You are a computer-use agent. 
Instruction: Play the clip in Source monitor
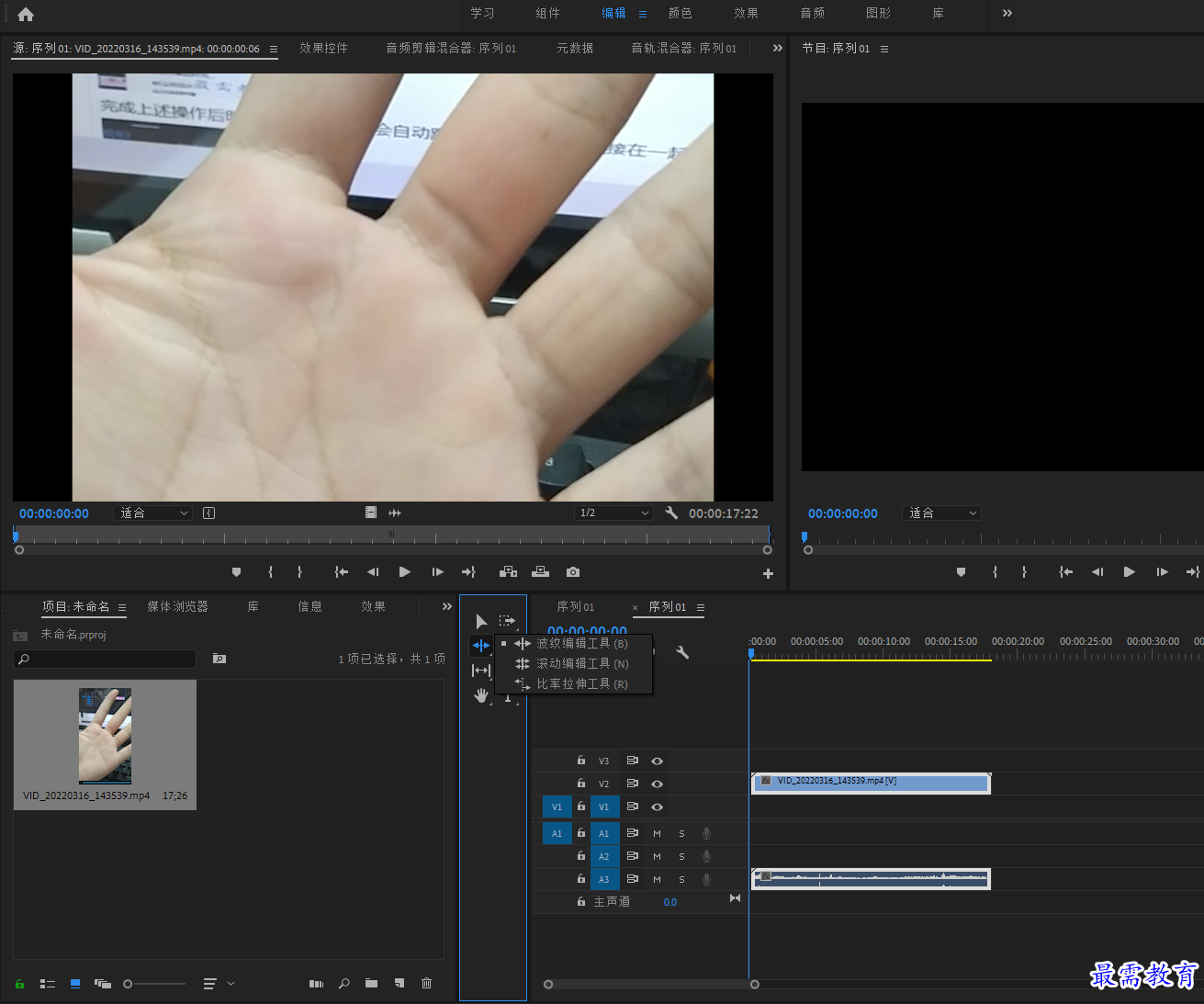click(405, 572)
